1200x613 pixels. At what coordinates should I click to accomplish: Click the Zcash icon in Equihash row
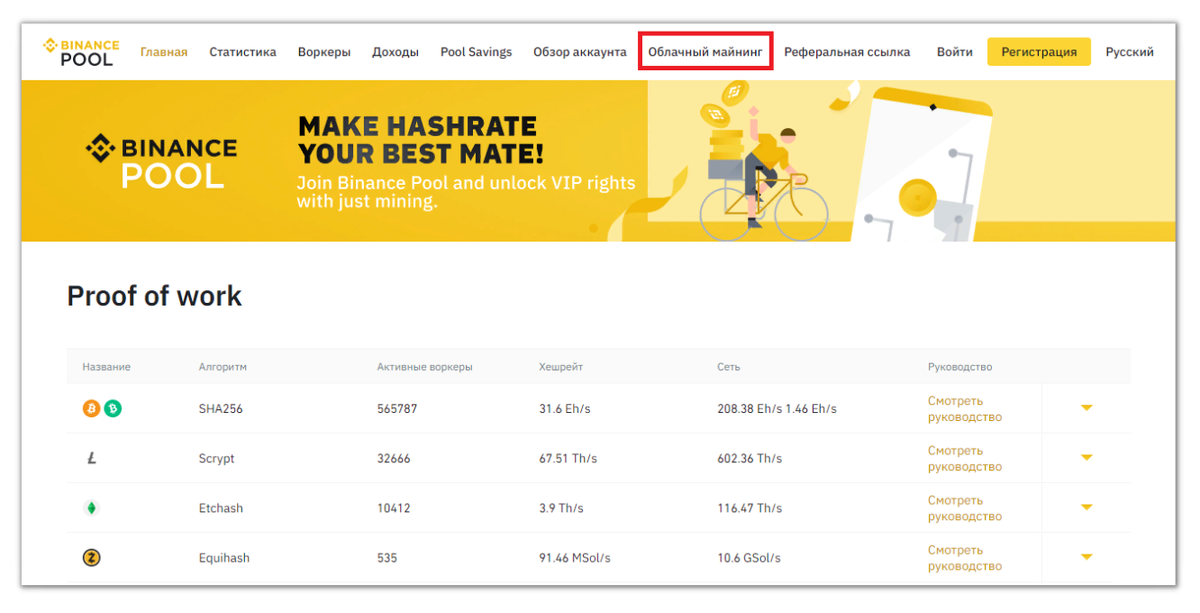(x=92, y=558)
